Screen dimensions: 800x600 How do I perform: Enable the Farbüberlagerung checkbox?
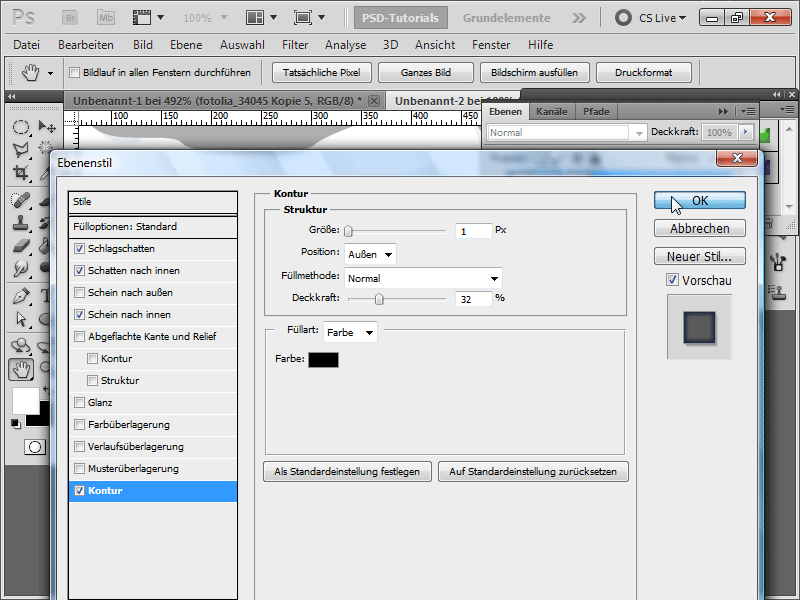click(x=79, y=424)
